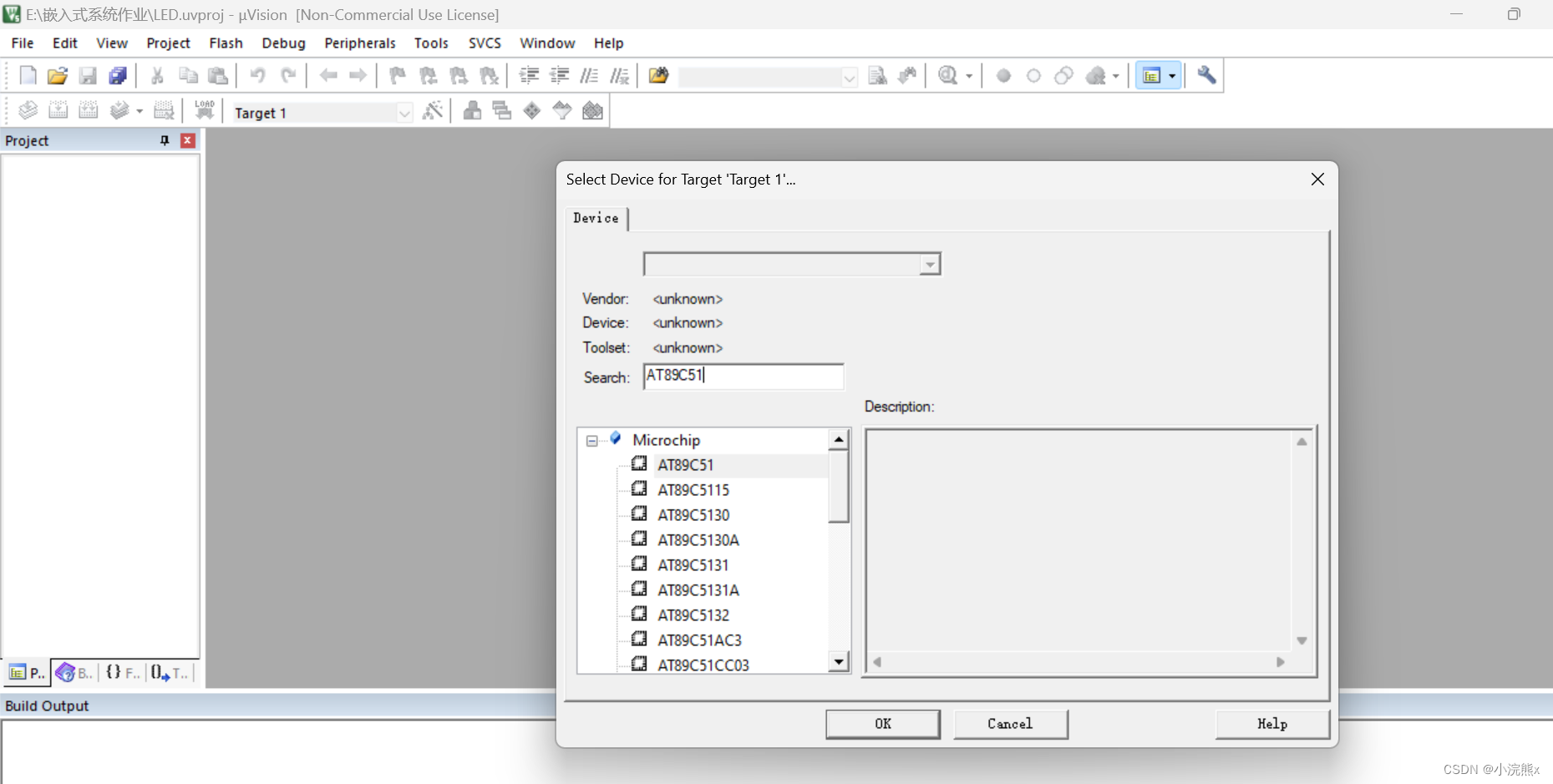Open the Flash menu
This screenshot has height=784, width=1553.
(x=226, y=43)
